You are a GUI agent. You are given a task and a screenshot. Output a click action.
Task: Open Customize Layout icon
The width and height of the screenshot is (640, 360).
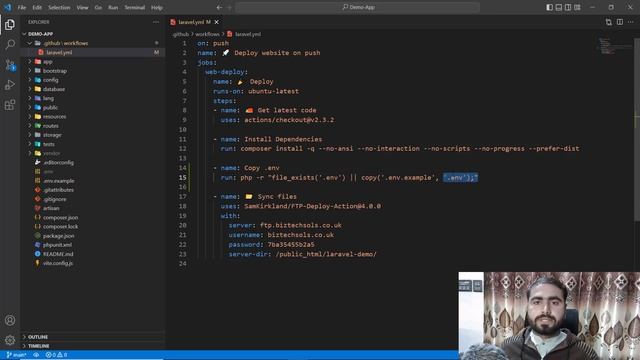(577, 7)
